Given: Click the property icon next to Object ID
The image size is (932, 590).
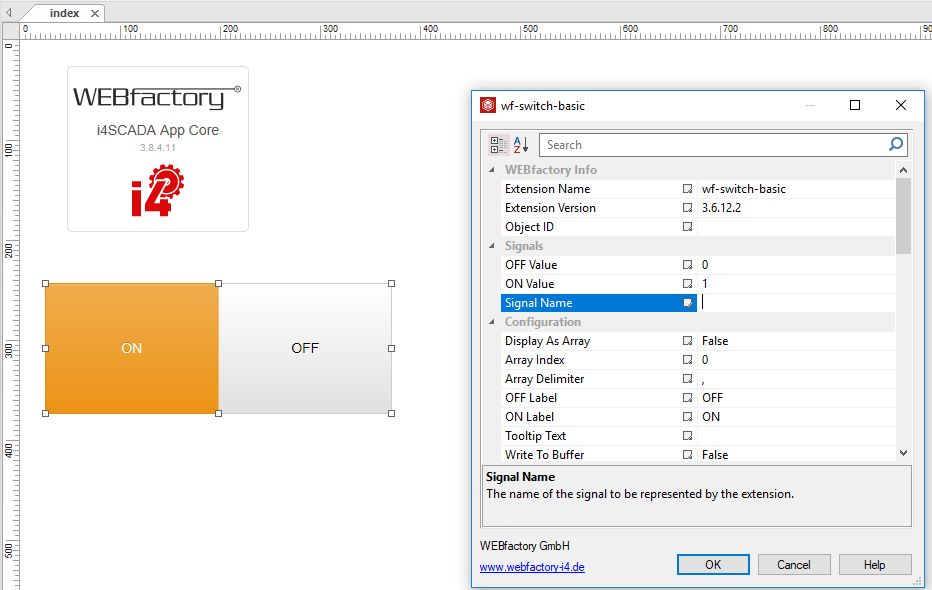Looking at the screenshot, I should click(x=688, y=226).
